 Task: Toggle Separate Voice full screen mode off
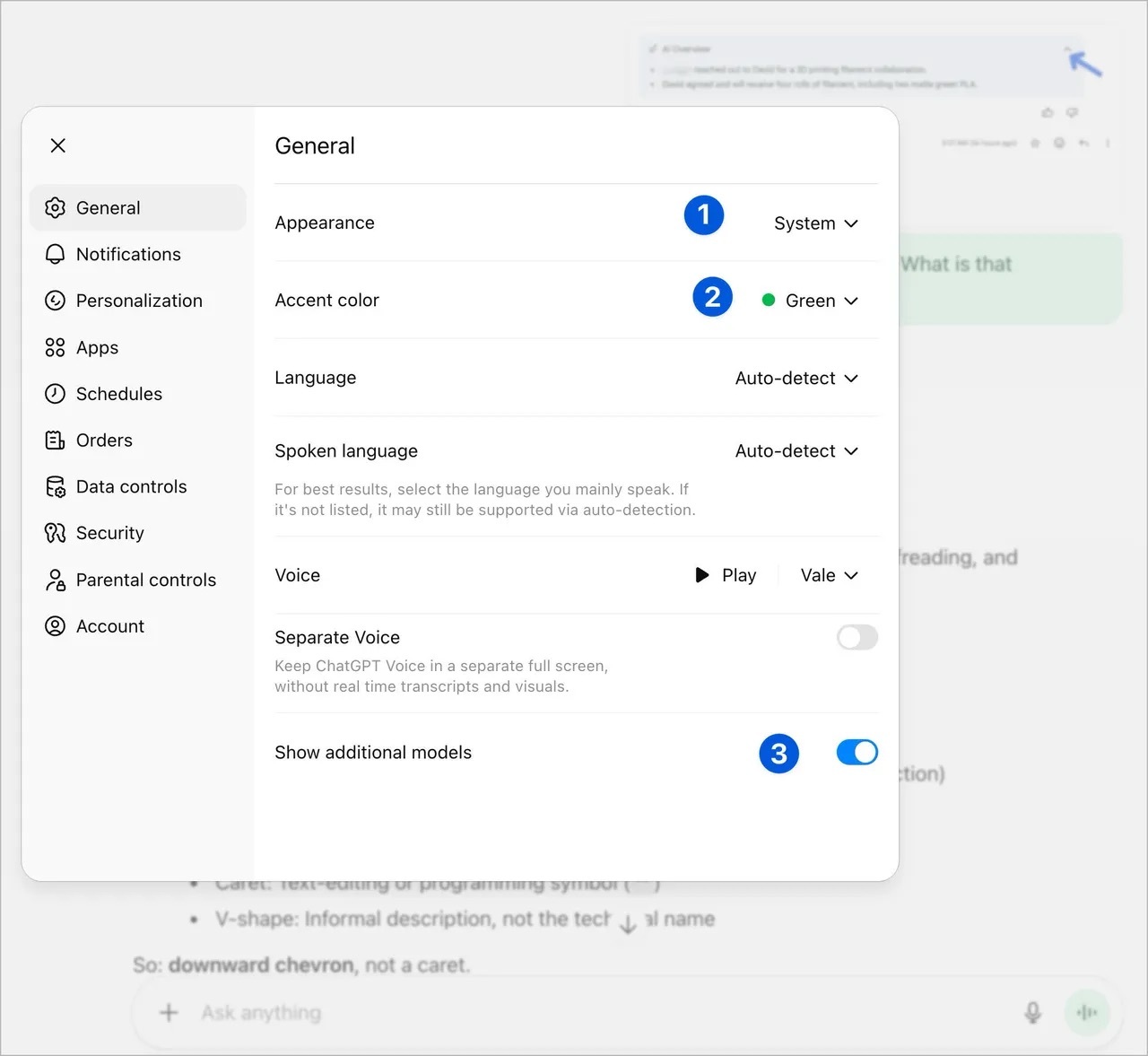point(857,637)
